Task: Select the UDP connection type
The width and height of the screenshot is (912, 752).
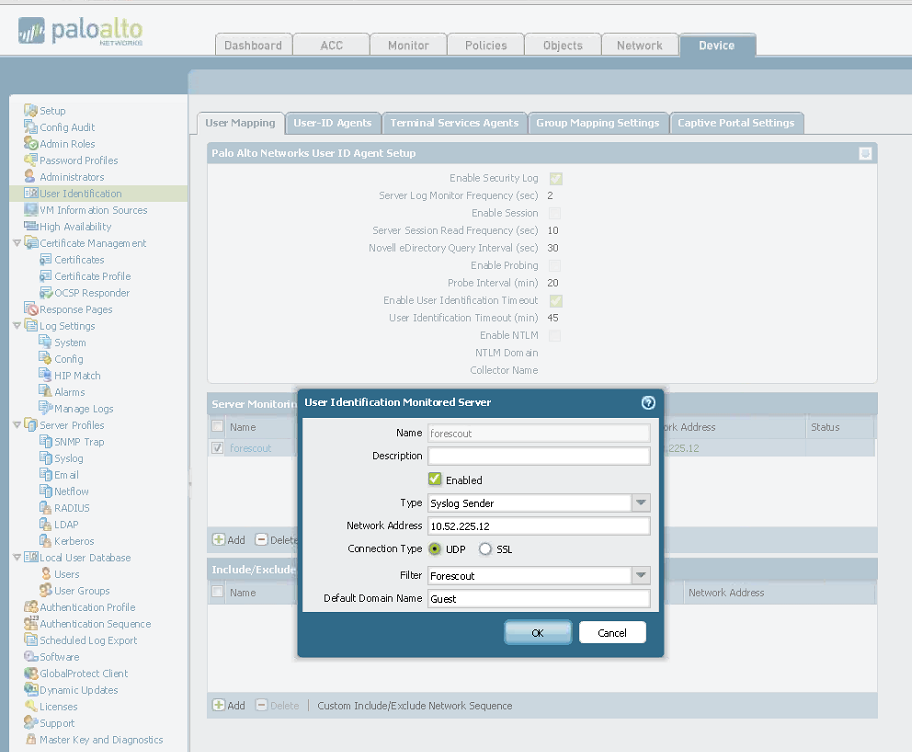Action: [435, 549]
